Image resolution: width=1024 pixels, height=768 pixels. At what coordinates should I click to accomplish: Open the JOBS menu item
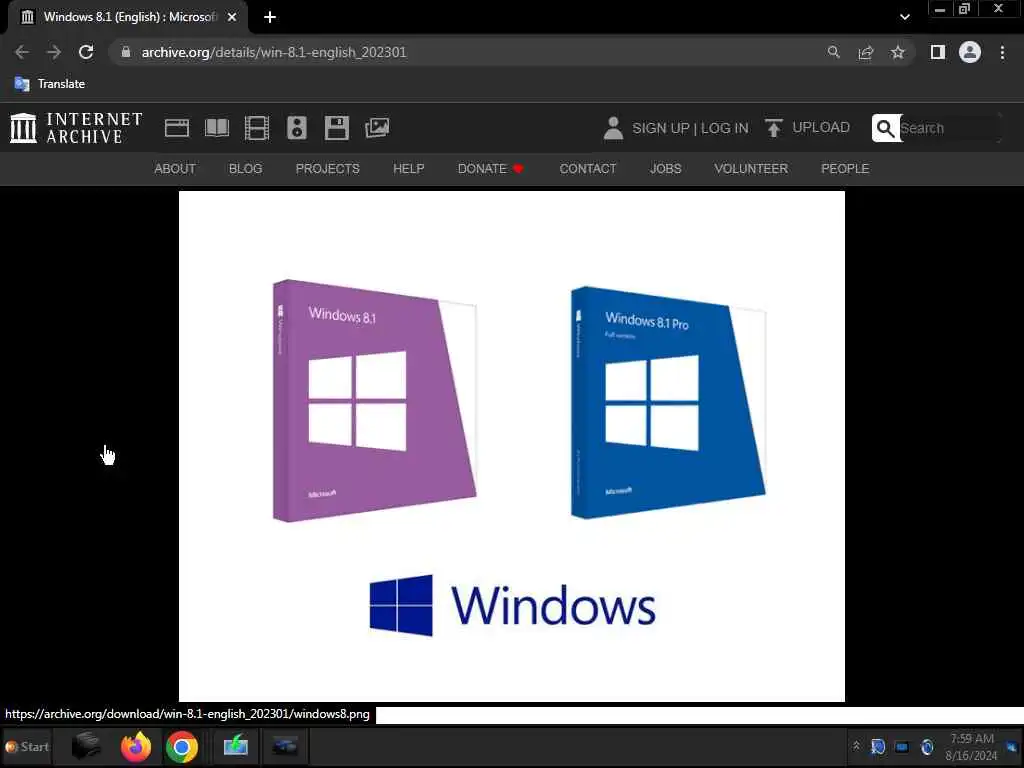[x=665, y=168]
